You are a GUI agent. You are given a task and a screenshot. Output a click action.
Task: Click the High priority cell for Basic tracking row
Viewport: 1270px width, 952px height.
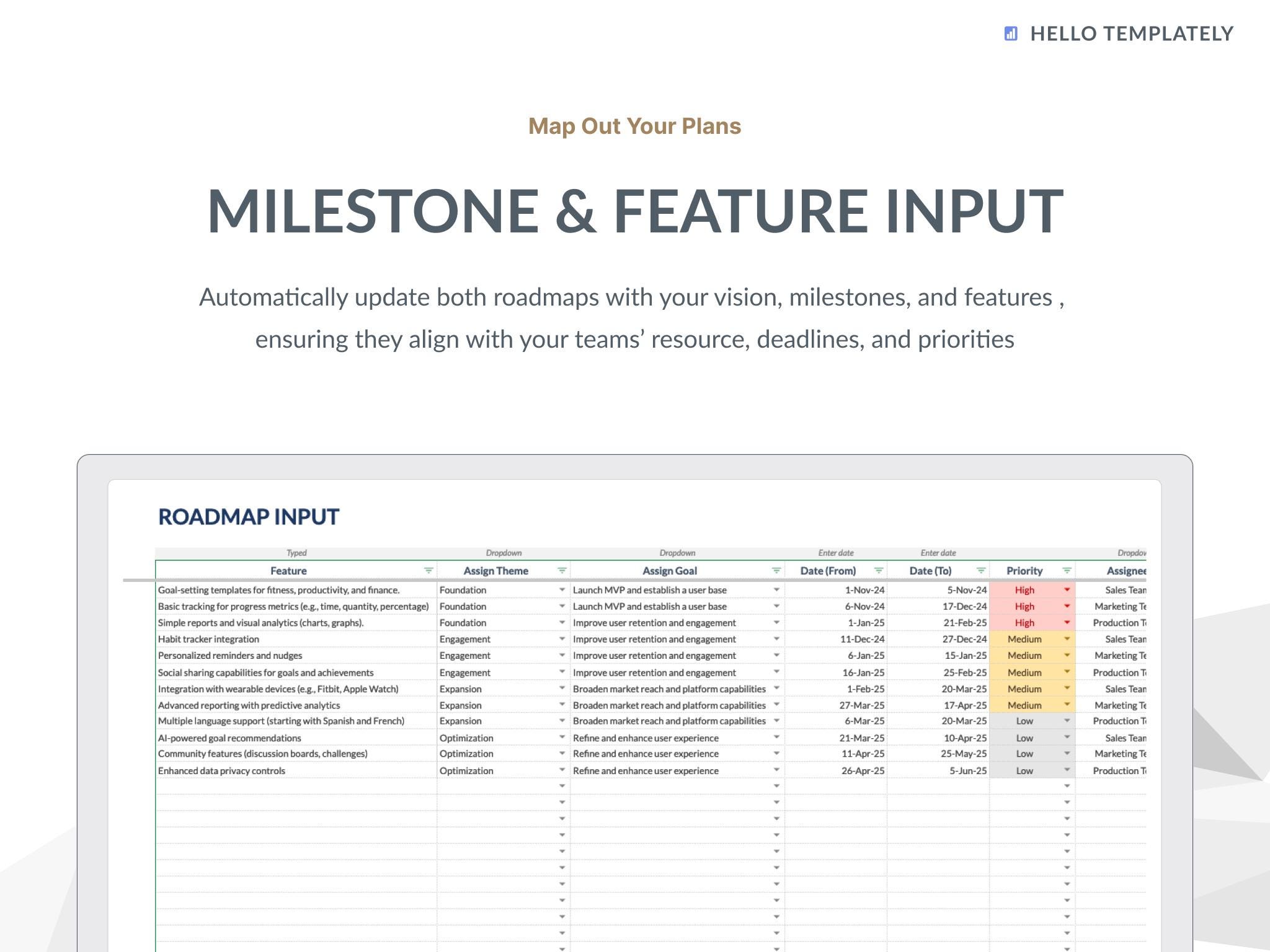[x=1032, y=606]
